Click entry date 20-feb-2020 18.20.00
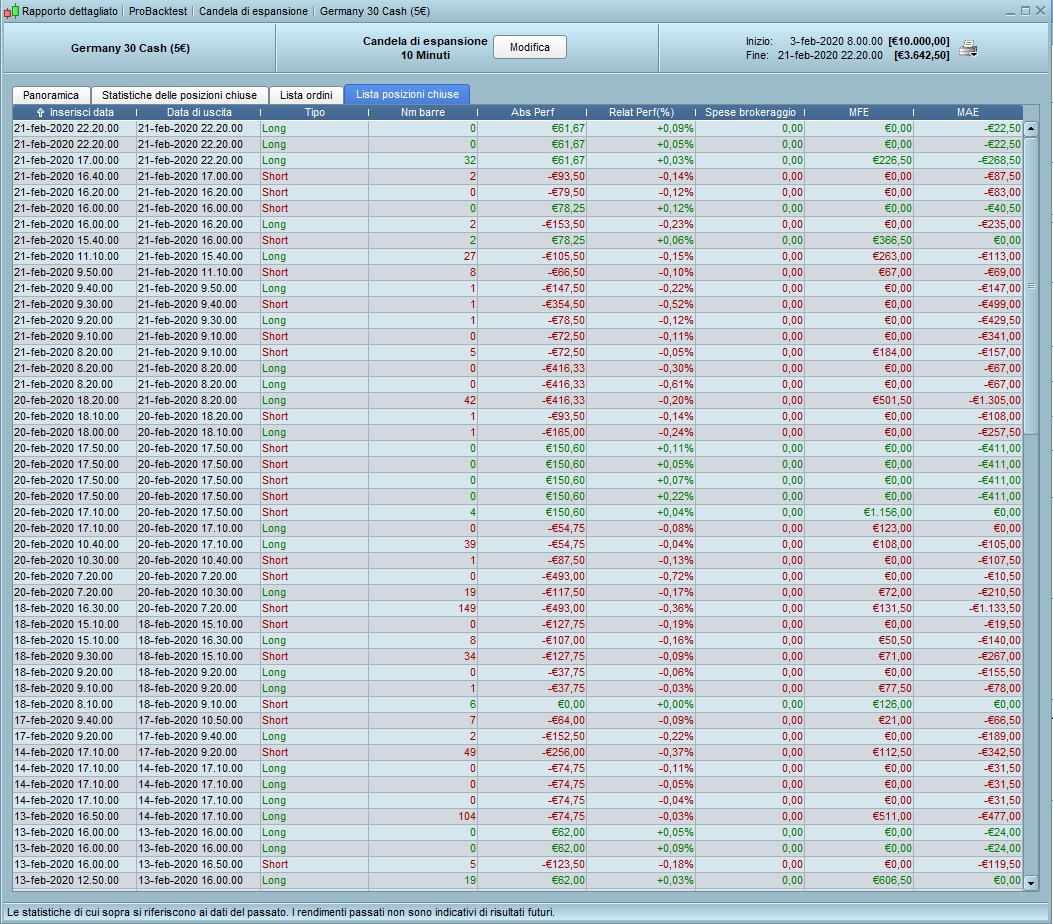 tap(66, 400)
